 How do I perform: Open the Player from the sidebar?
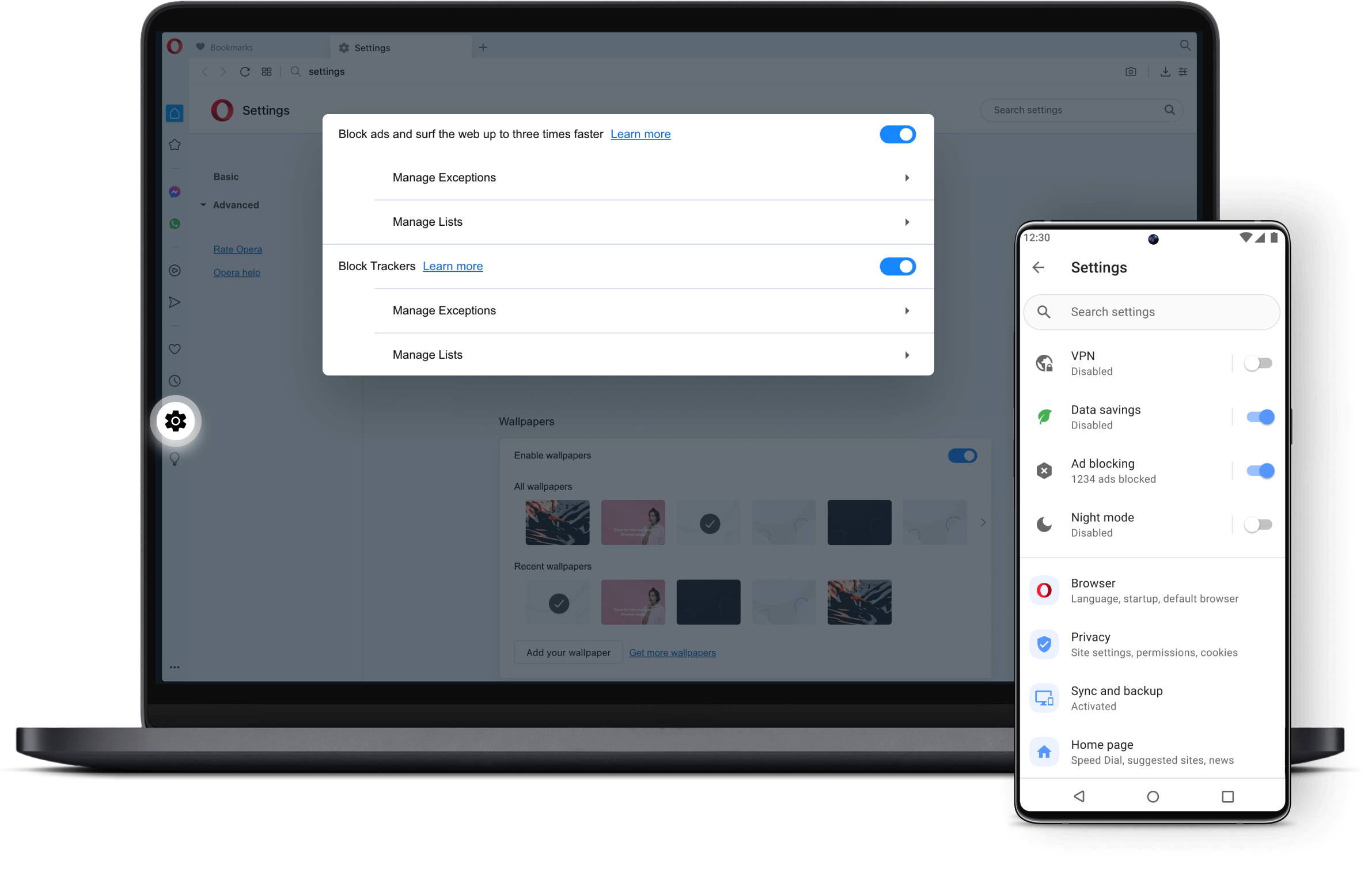174,270
